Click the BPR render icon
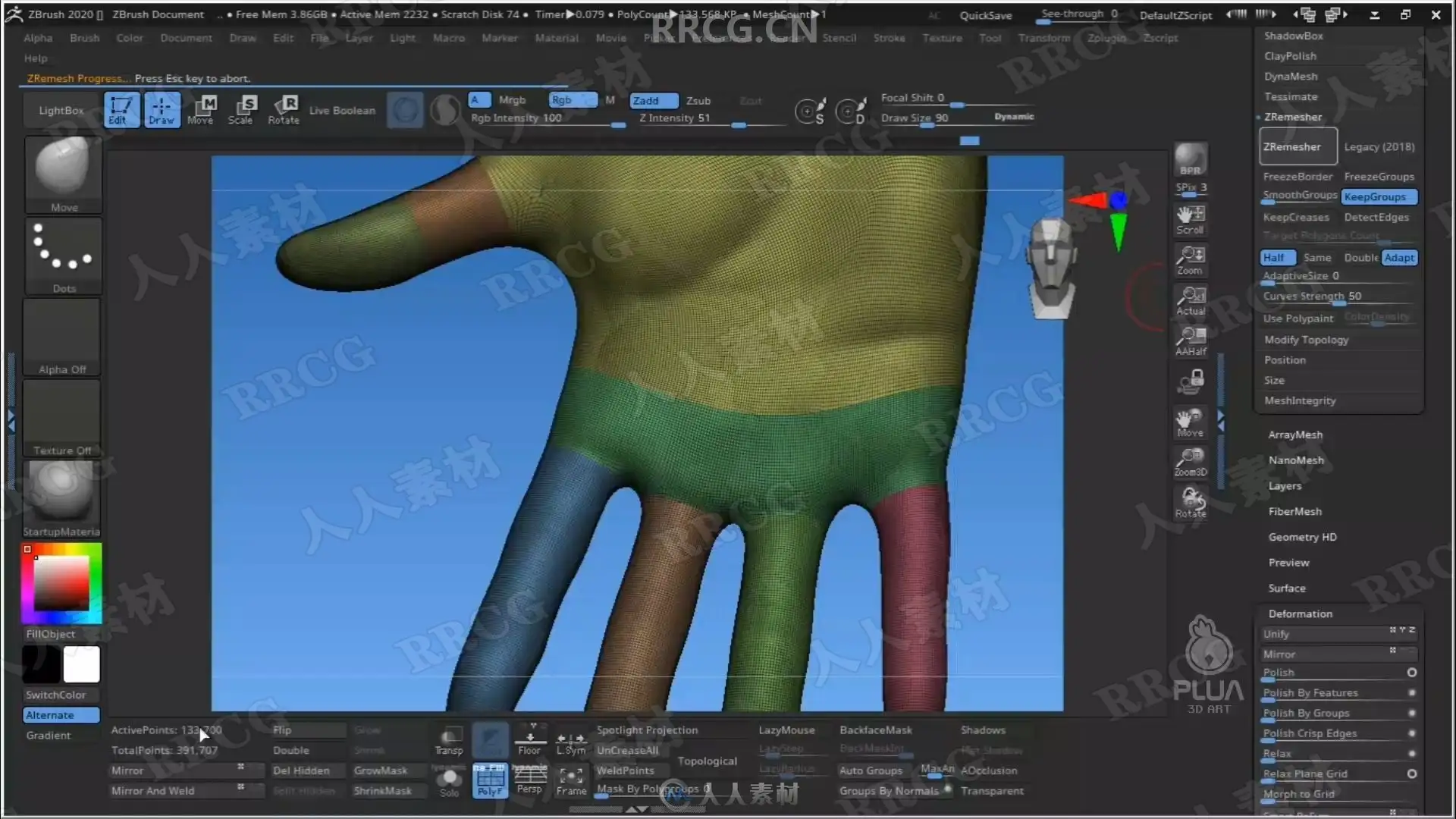The width and height of the screenshot is (1456, 819). point(1190,160)
